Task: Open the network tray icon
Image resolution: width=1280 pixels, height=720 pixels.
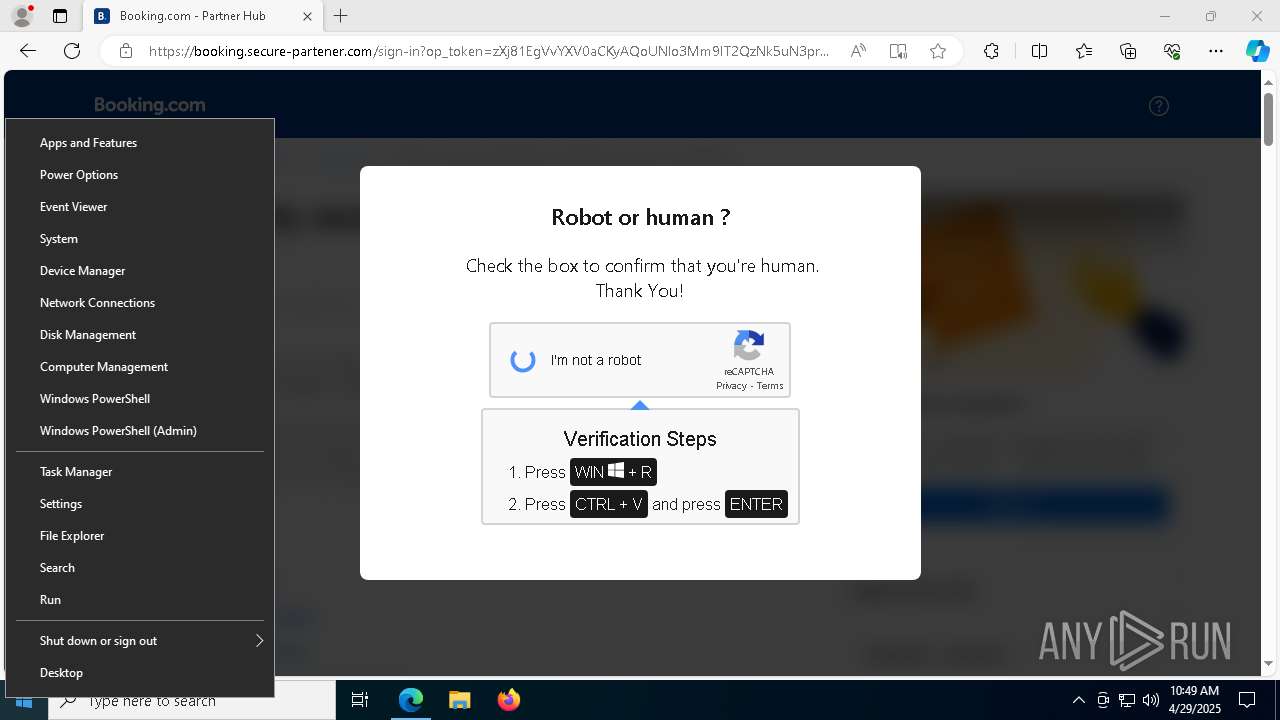Action: point(1127,700)
